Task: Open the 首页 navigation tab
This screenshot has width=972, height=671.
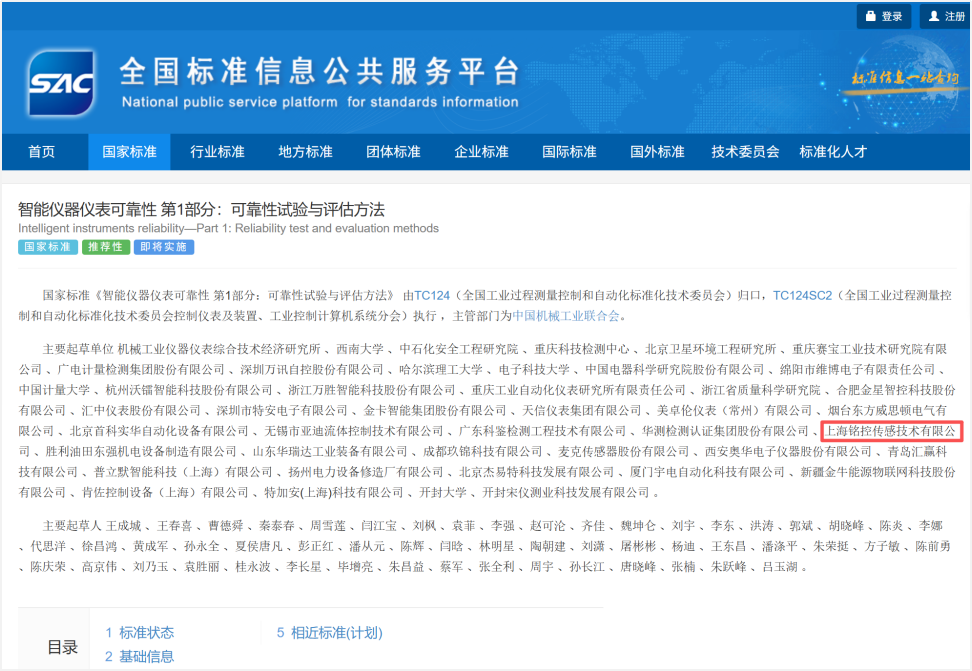Action: 42,152
